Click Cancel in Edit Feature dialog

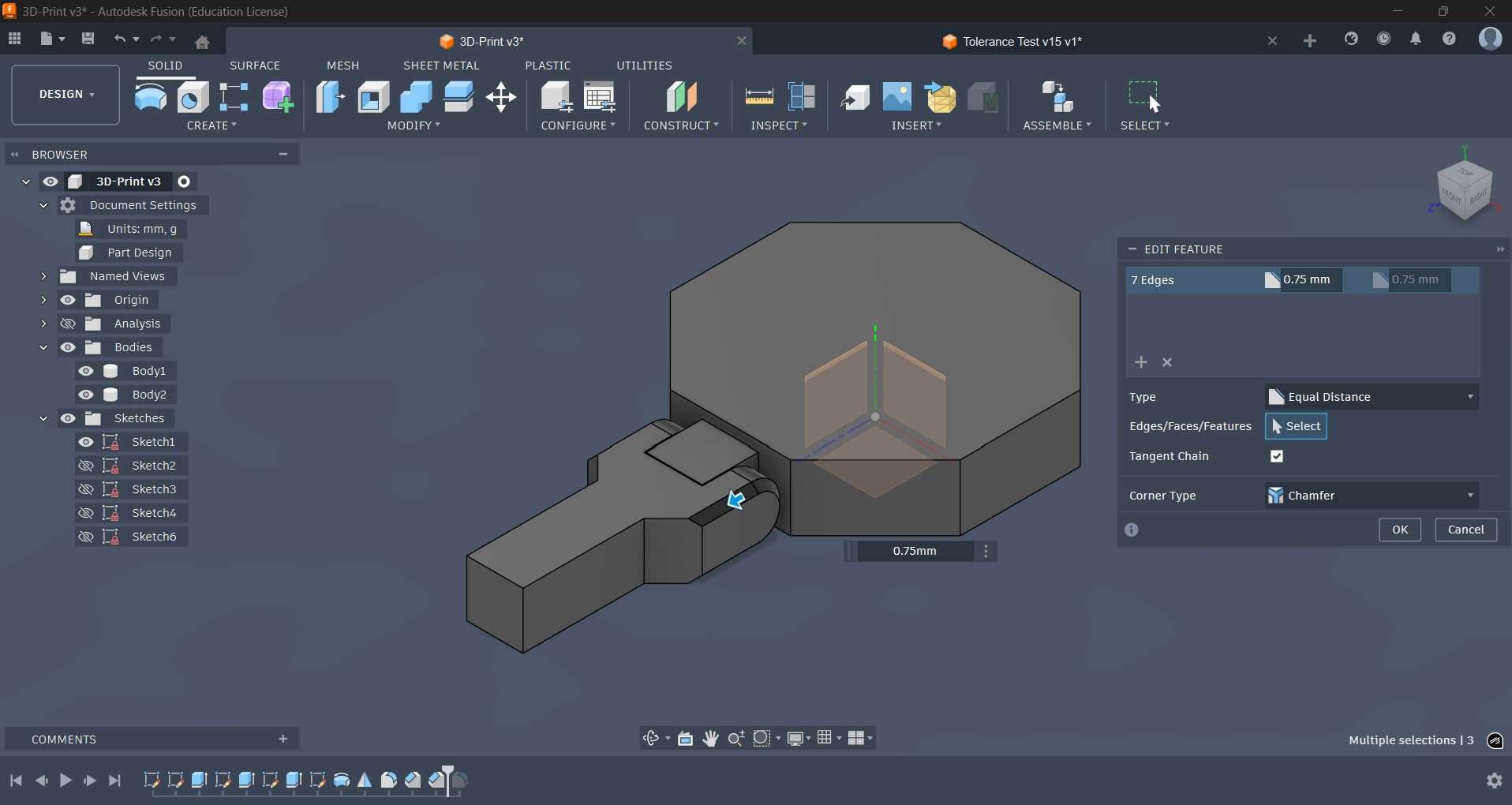click(1466, 530)
